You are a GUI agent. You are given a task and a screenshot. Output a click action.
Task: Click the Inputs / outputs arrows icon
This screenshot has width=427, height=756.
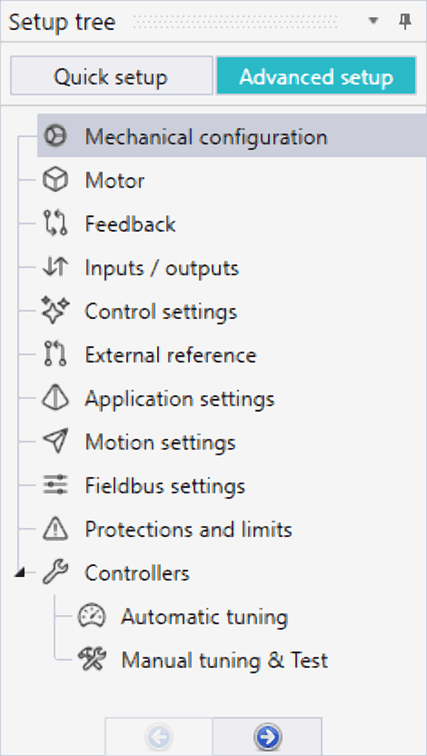point(55,268)
